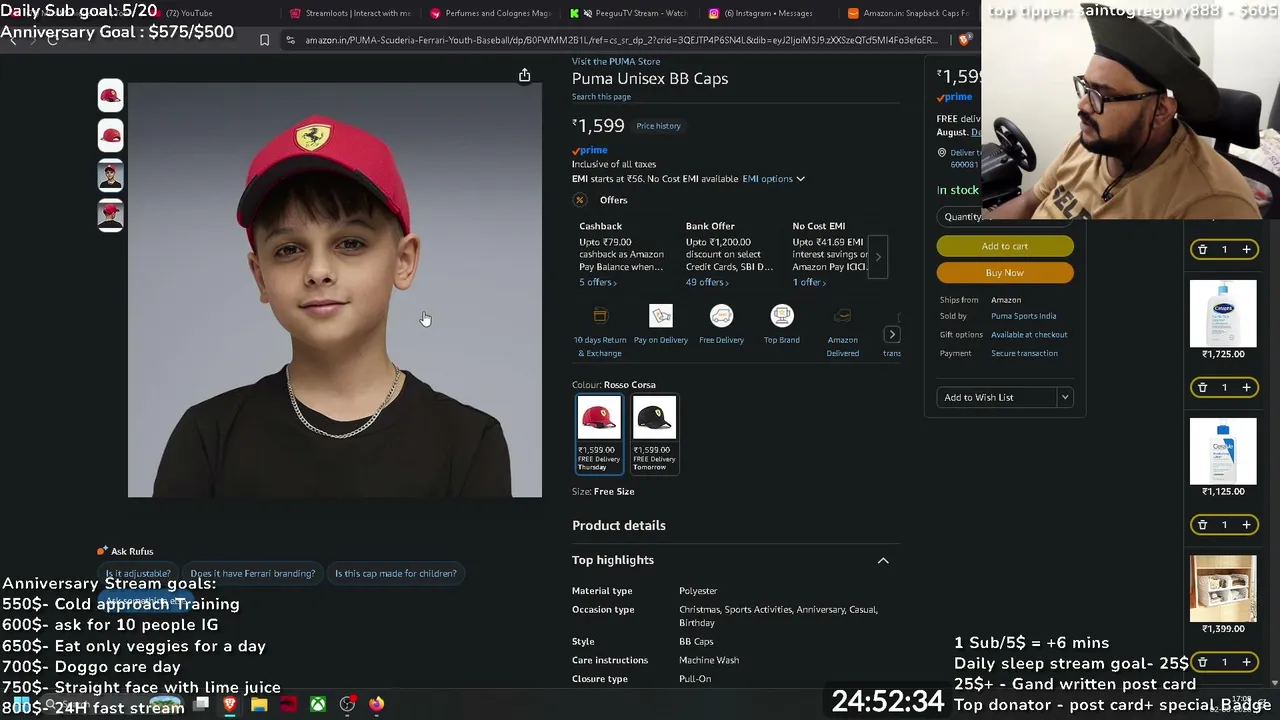The height and width of the screenshot is (720, 1280).
Task: Collapse the Top highlights section
Action: pyautogui.click(x=883, y=560)
